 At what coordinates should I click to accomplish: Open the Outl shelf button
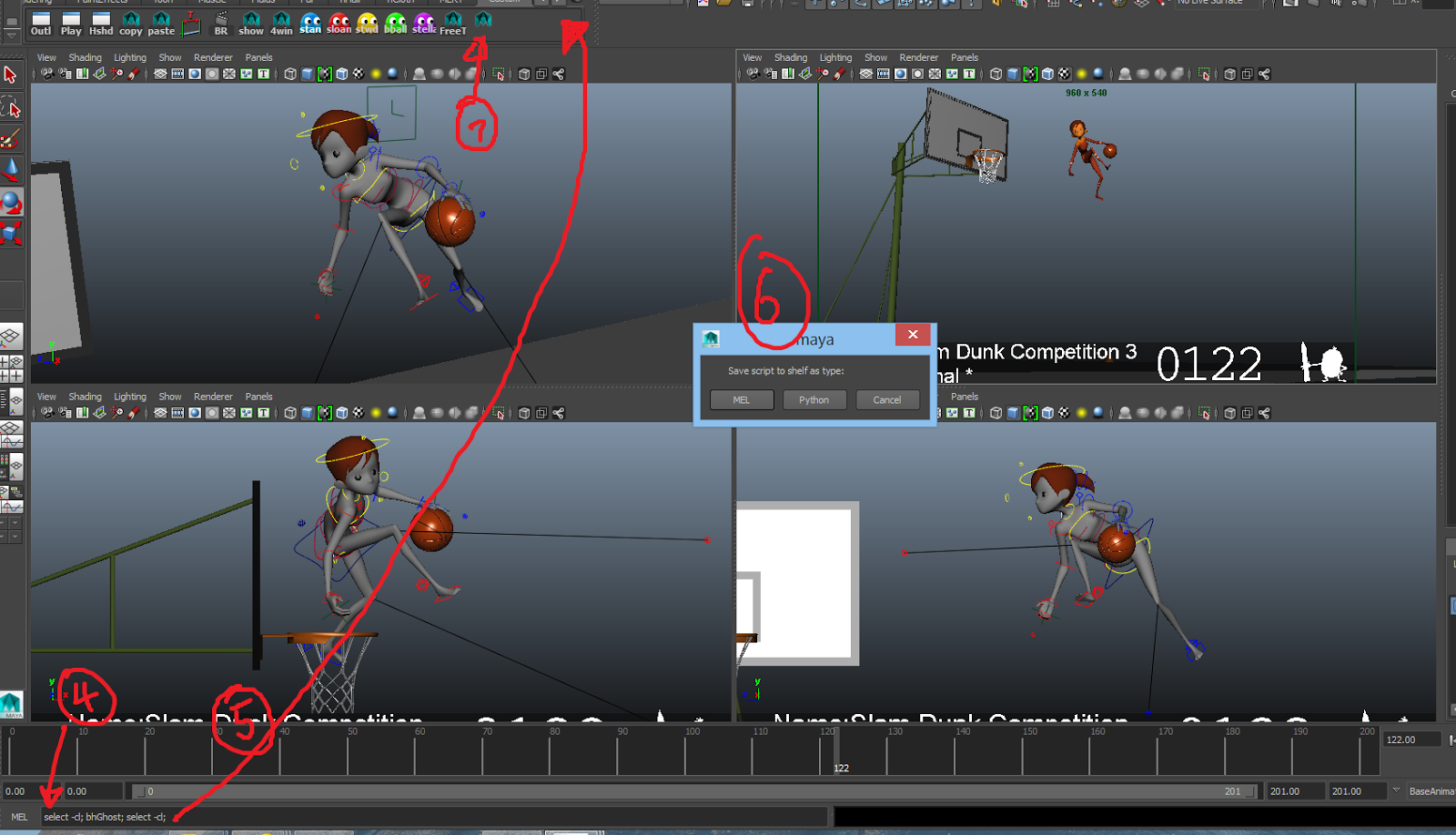coord(41,24)
